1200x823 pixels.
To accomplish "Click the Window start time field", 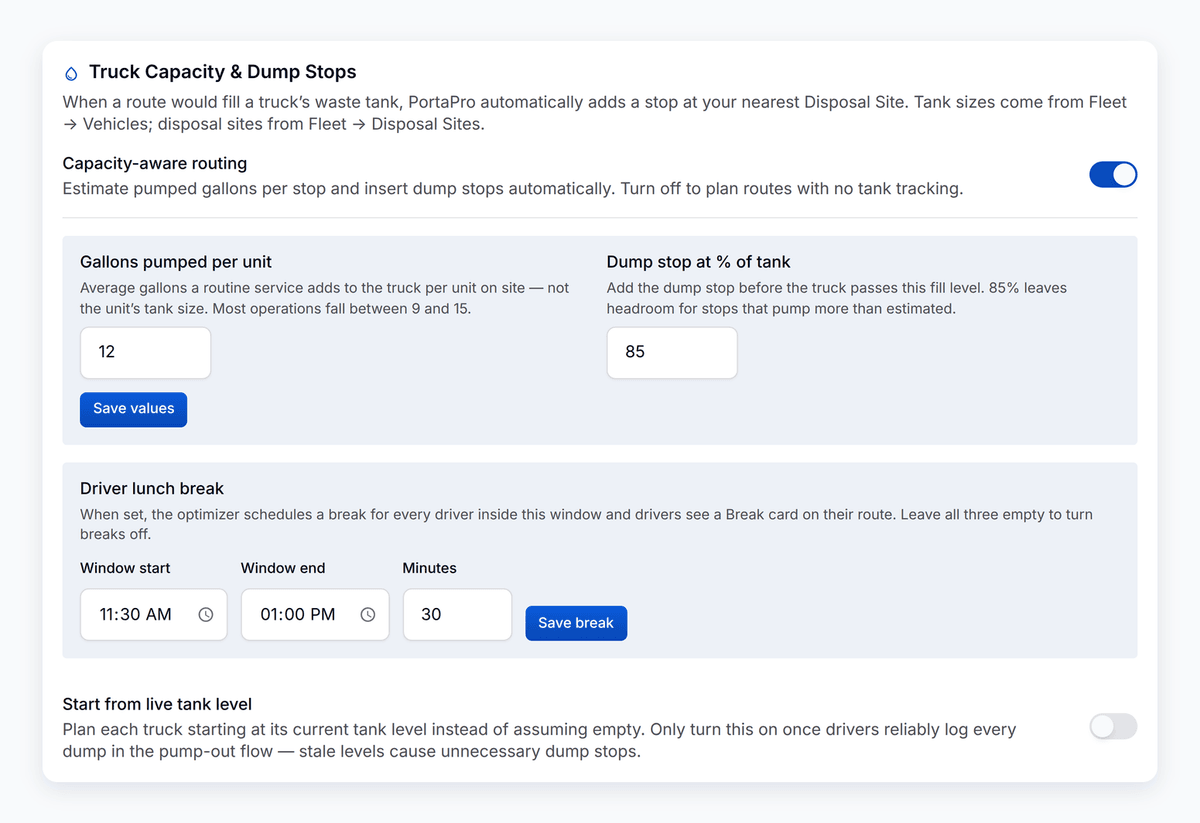I will click(x=154, y=614).
